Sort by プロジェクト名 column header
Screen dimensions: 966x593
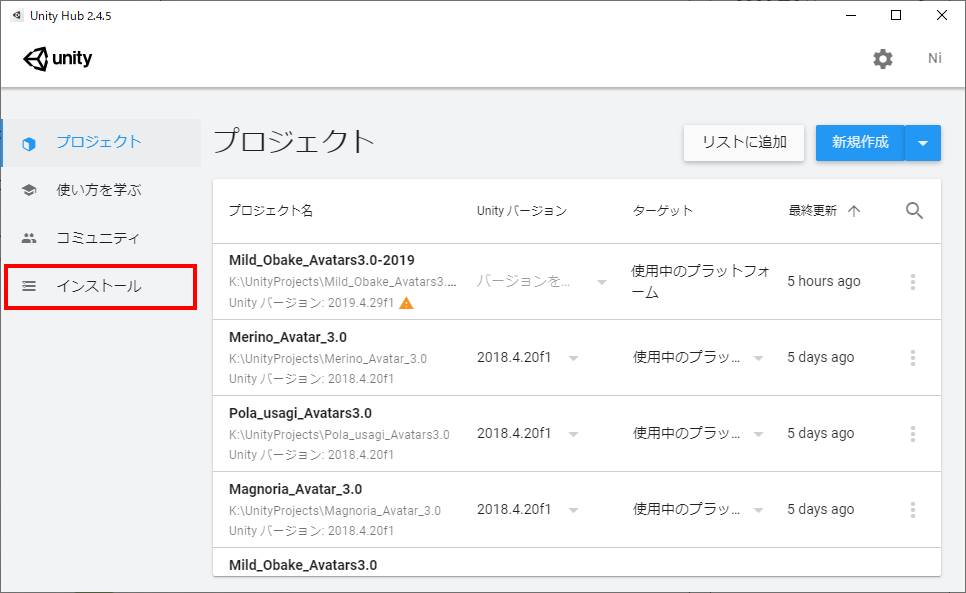click(x=271, y=211)
